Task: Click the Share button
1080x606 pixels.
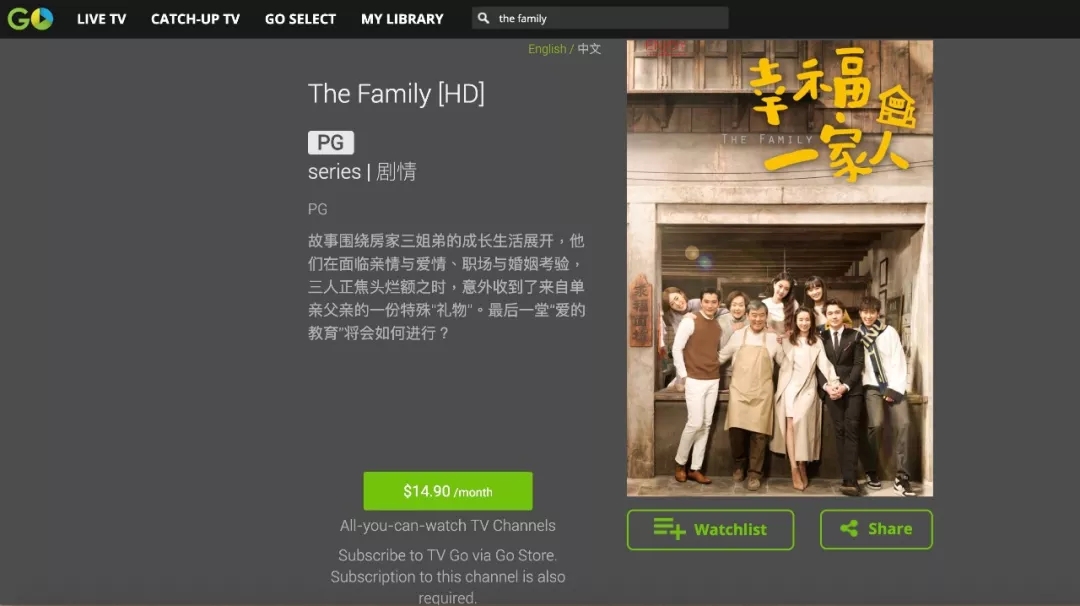Action: (876, 530)
